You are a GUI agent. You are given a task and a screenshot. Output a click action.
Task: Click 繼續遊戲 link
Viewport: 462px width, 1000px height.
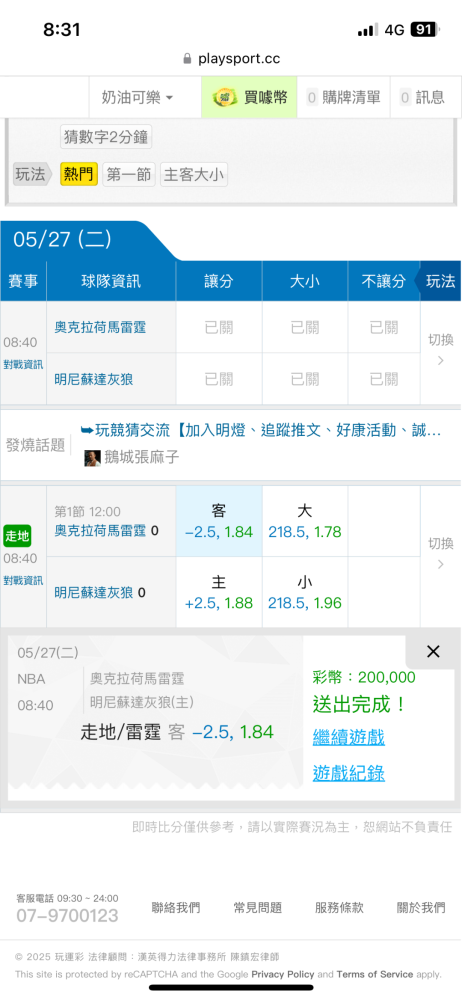(x=348, y=738)
